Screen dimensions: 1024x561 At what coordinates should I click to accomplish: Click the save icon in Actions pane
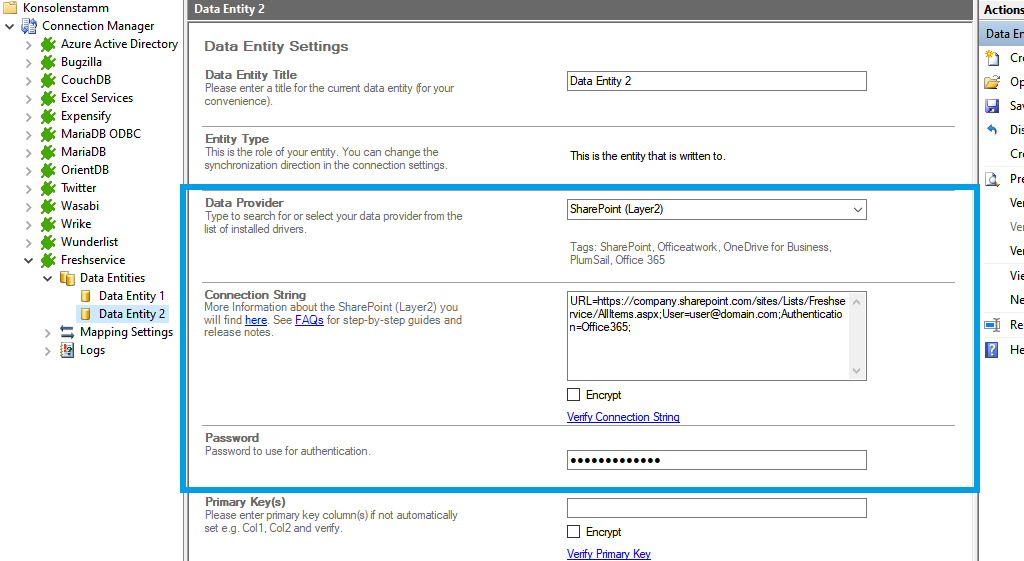pos(992,106)
